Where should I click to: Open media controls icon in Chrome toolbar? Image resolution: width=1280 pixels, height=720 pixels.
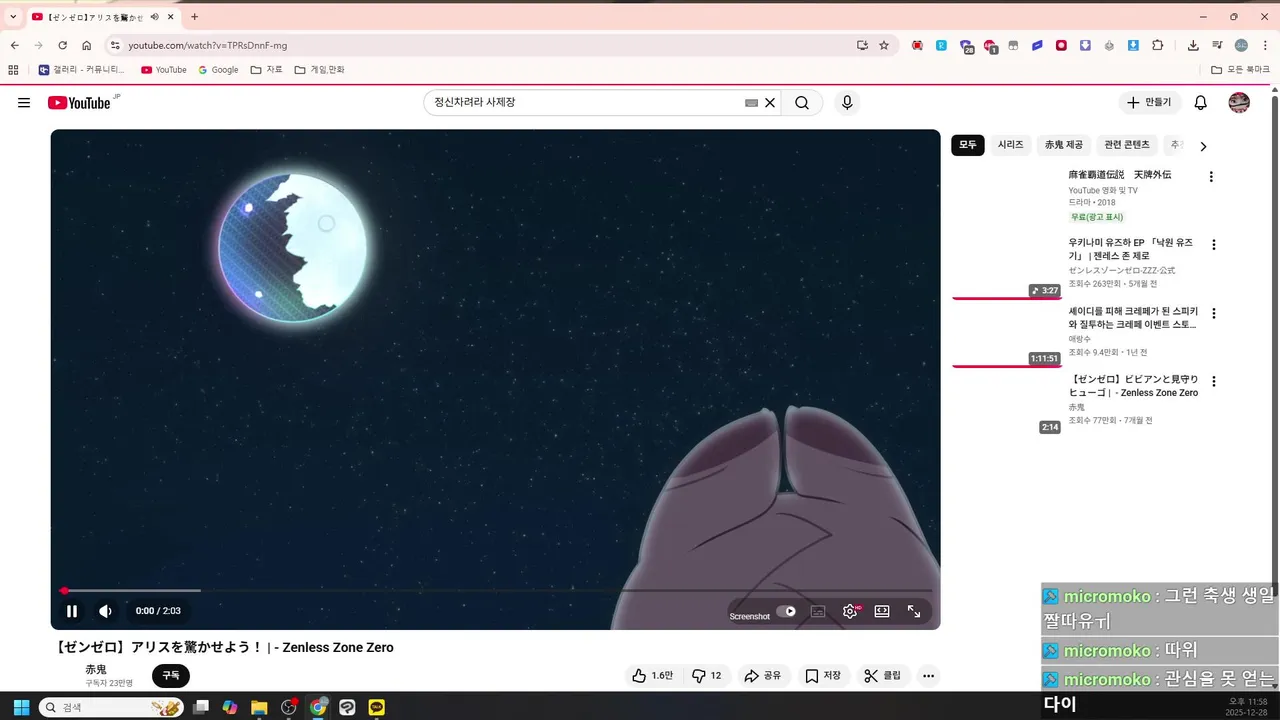(x=1217, y=45)
